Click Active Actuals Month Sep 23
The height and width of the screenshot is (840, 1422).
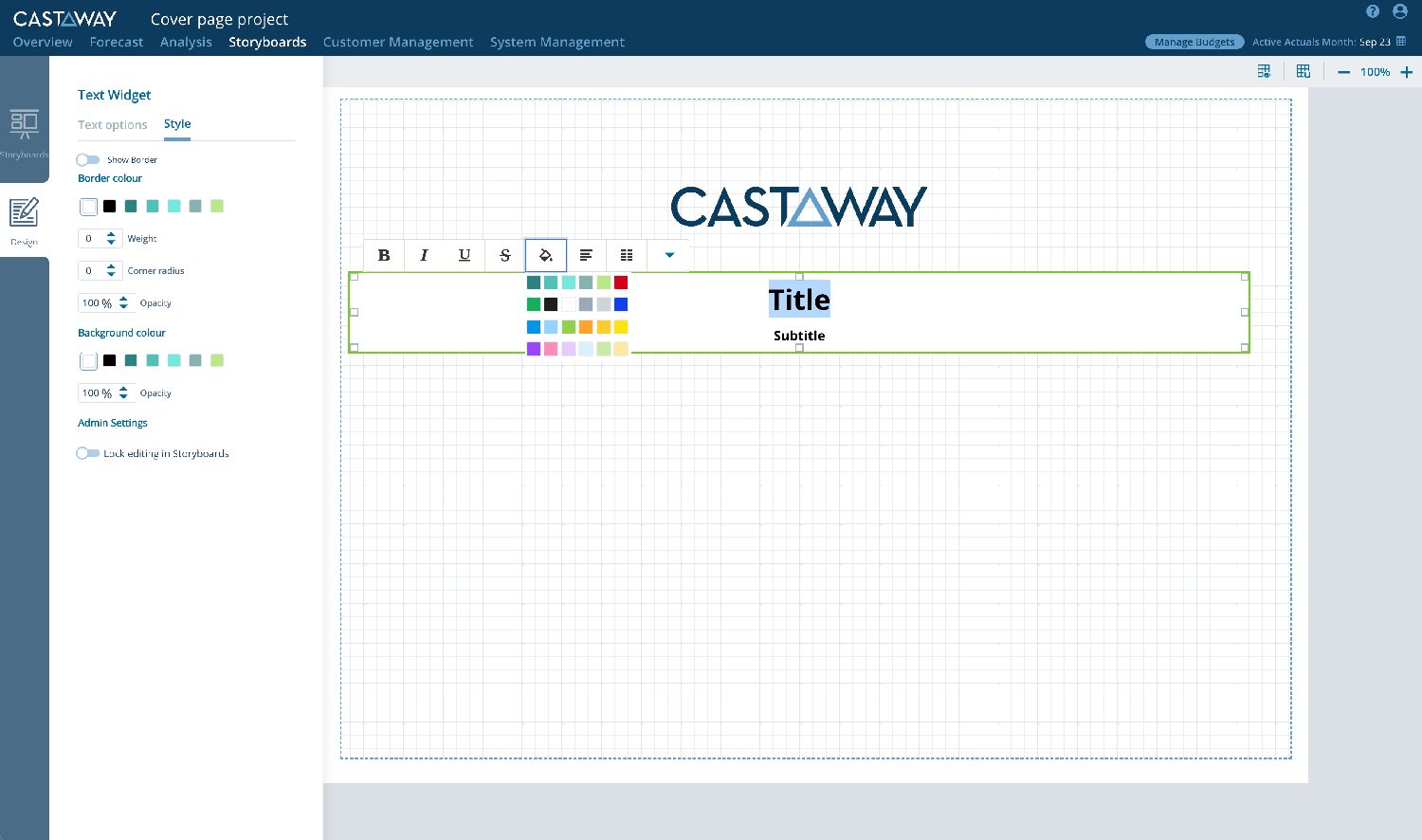pyautogui.click(x=1322, y=42)
